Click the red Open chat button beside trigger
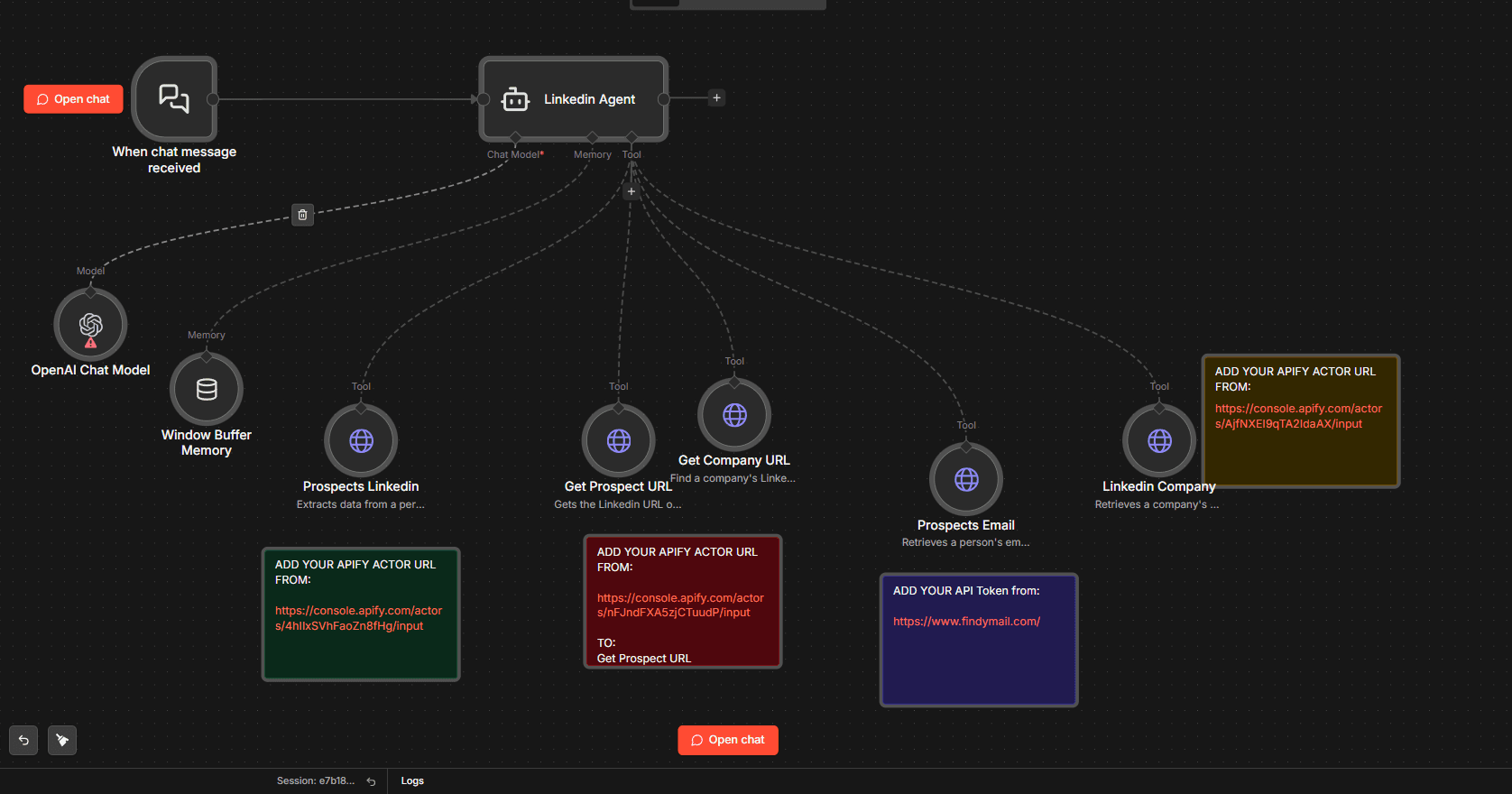 [73, 99]
